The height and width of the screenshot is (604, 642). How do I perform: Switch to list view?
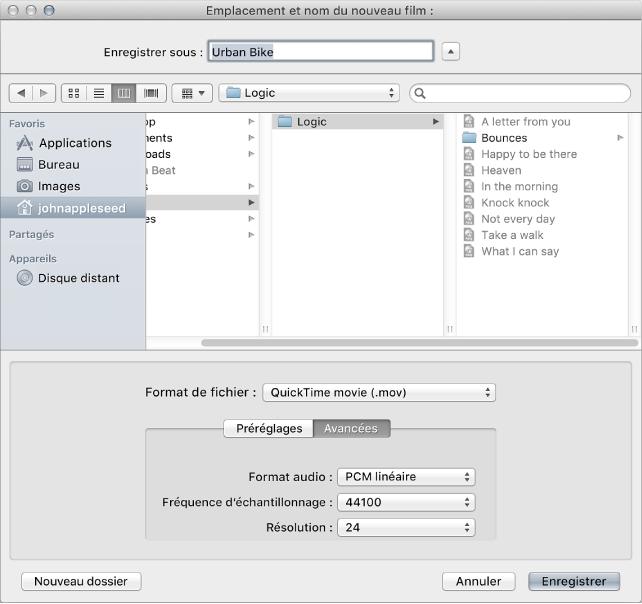point(99,93)
